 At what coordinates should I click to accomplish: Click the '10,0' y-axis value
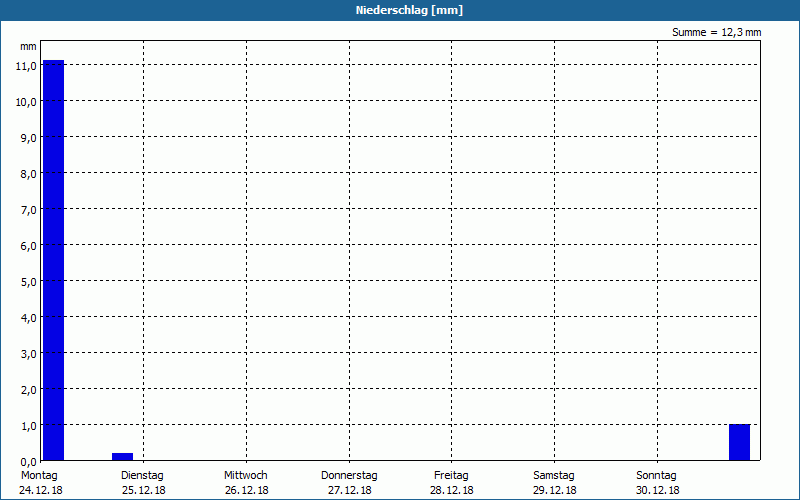tap(26, 102)
